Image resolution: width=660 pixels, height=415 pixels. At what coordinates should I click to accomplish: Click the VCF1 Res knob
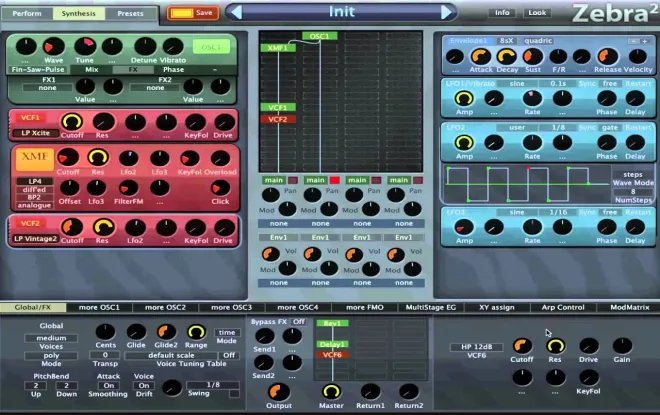(103, 122)
